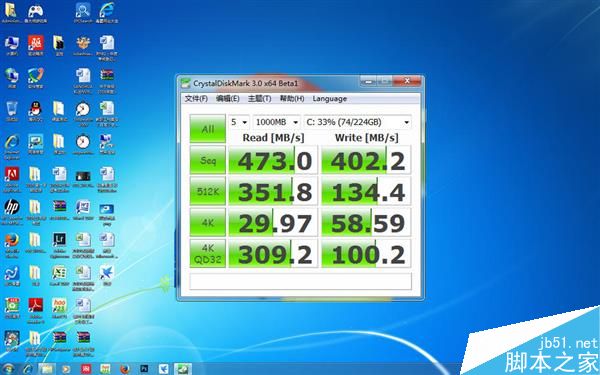Open the 1000MB test size dropdown
This screenshot has height=375, width=600.
[x=277, y=122]
